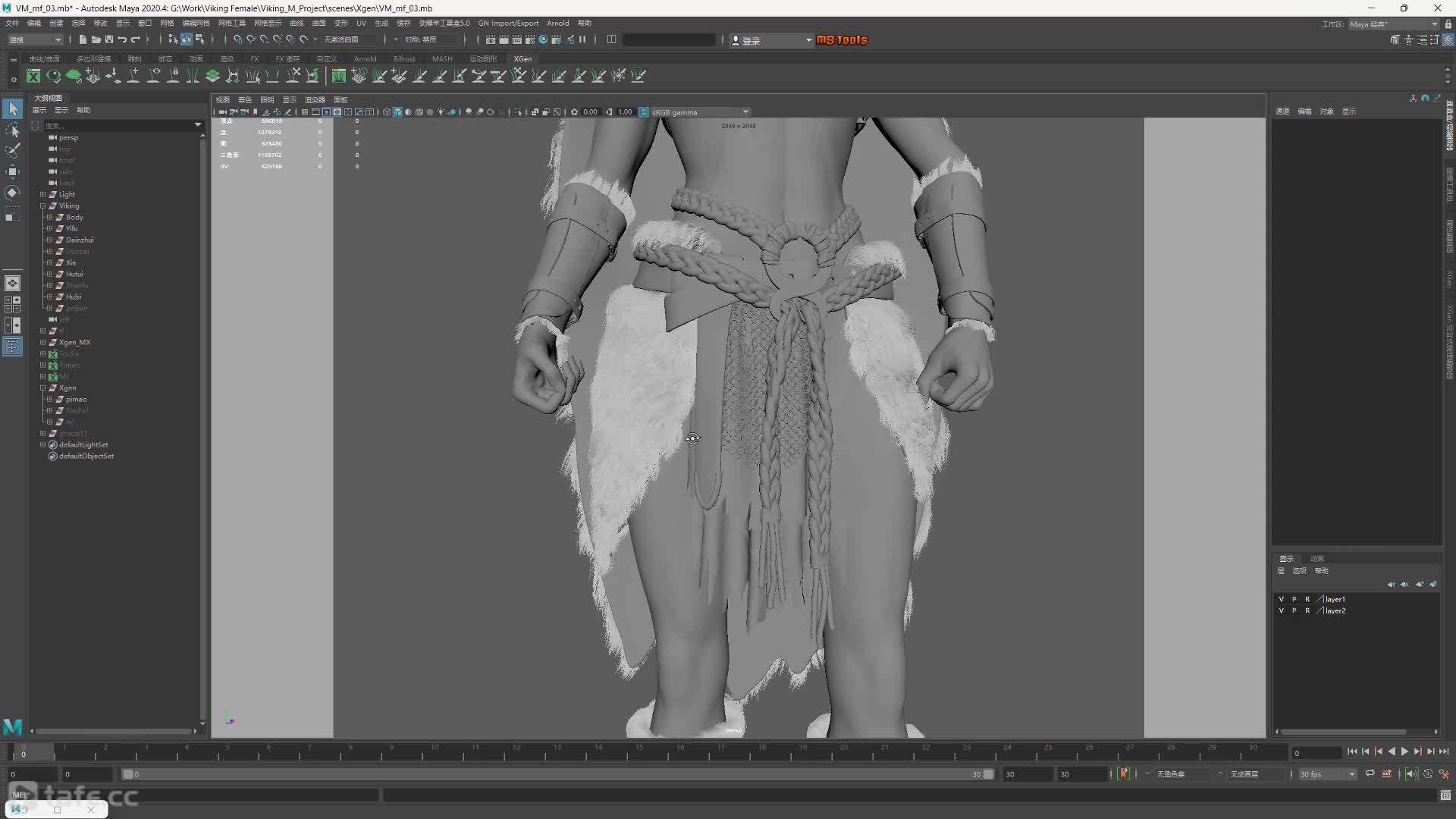Screen dimensions: 1456x819
Task: Click the green leaf XGen shelf icon
Action: 74,76
